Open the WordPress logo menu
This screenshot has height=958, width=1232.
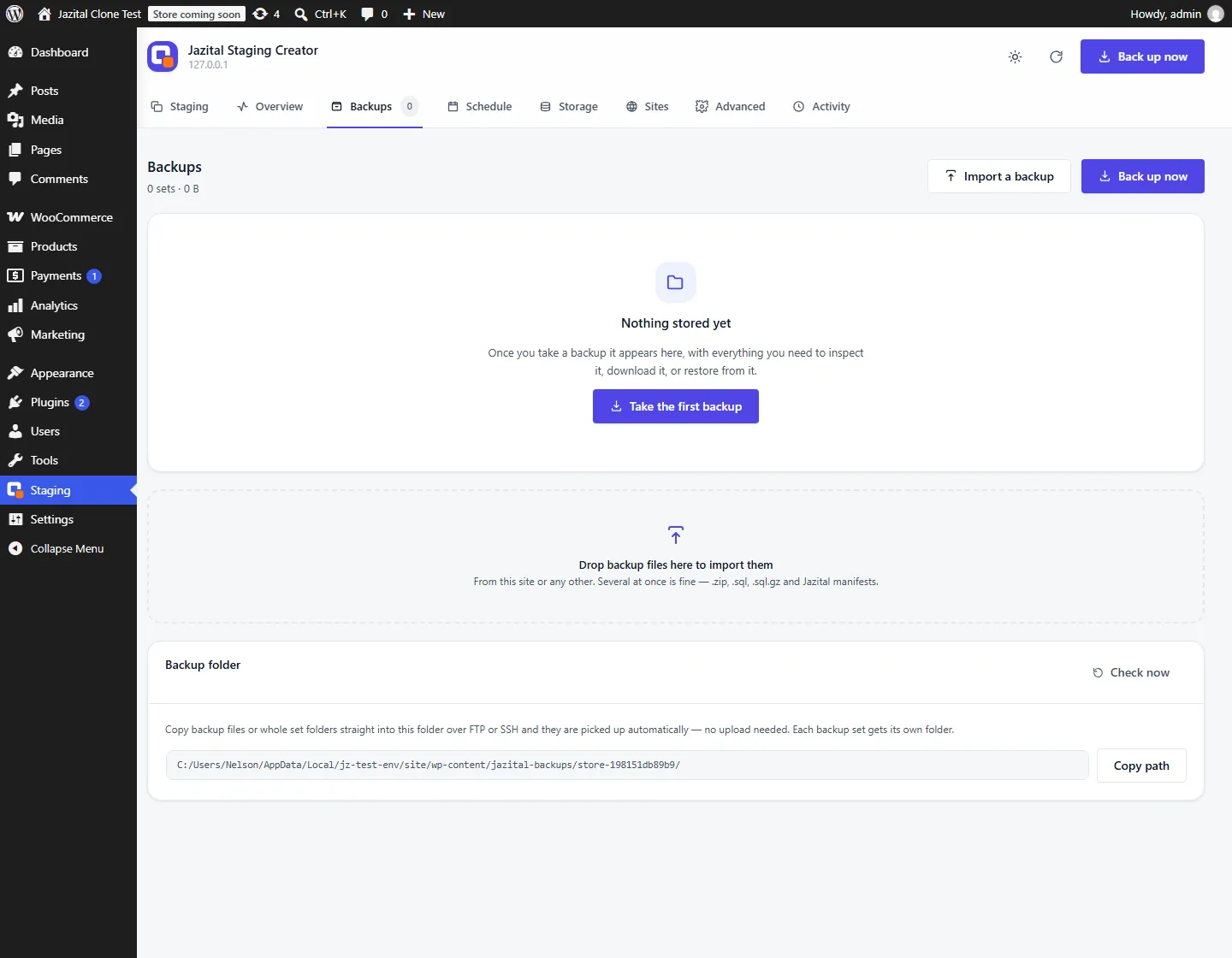point(15,14)
